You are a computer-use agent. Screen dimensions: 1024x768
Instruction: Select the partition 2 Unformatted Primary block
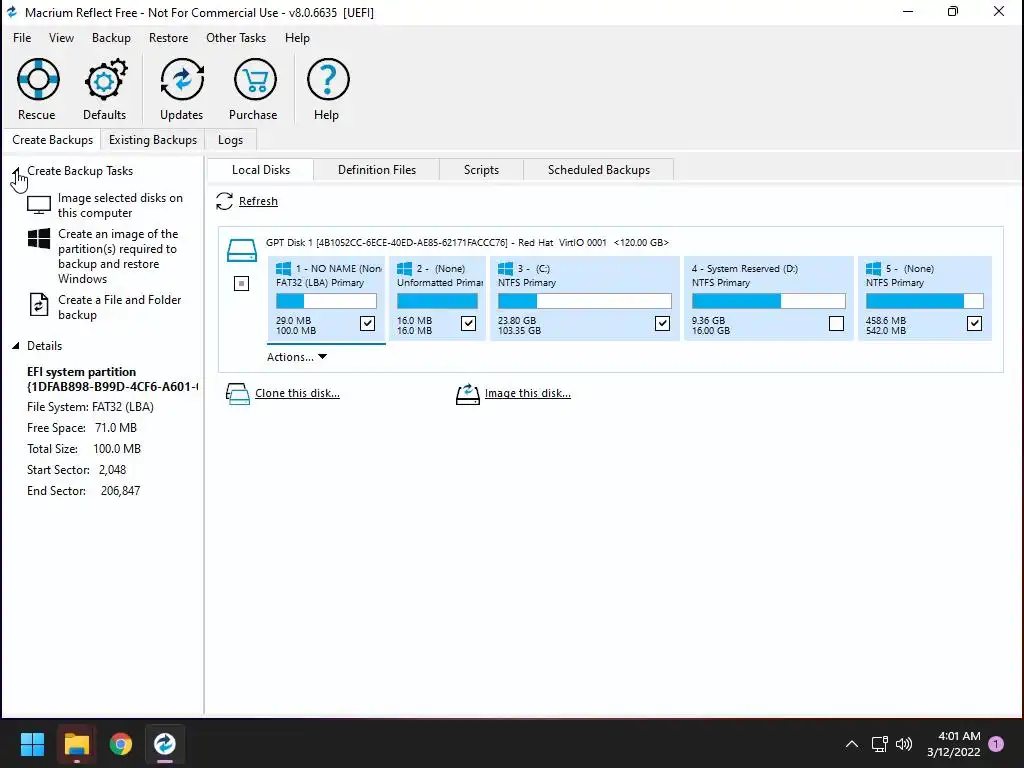(438, 298)
